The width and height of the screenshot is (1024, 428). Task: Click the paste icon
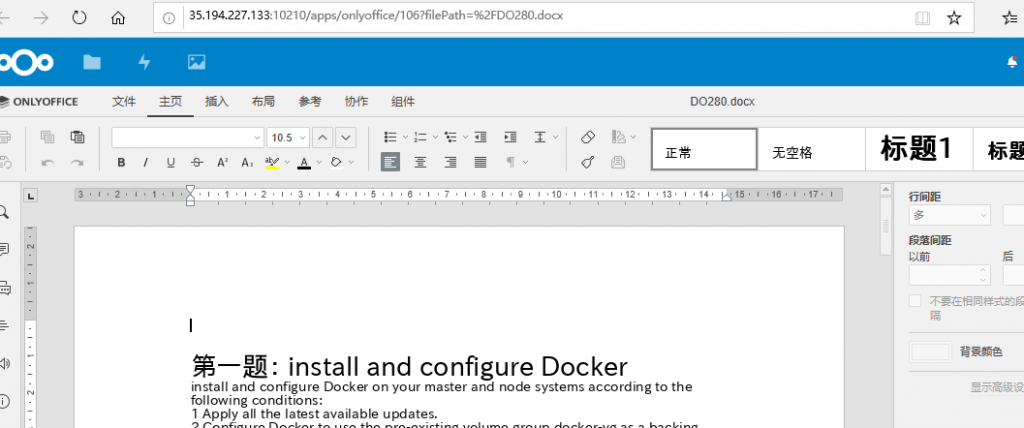coord(77,137)
